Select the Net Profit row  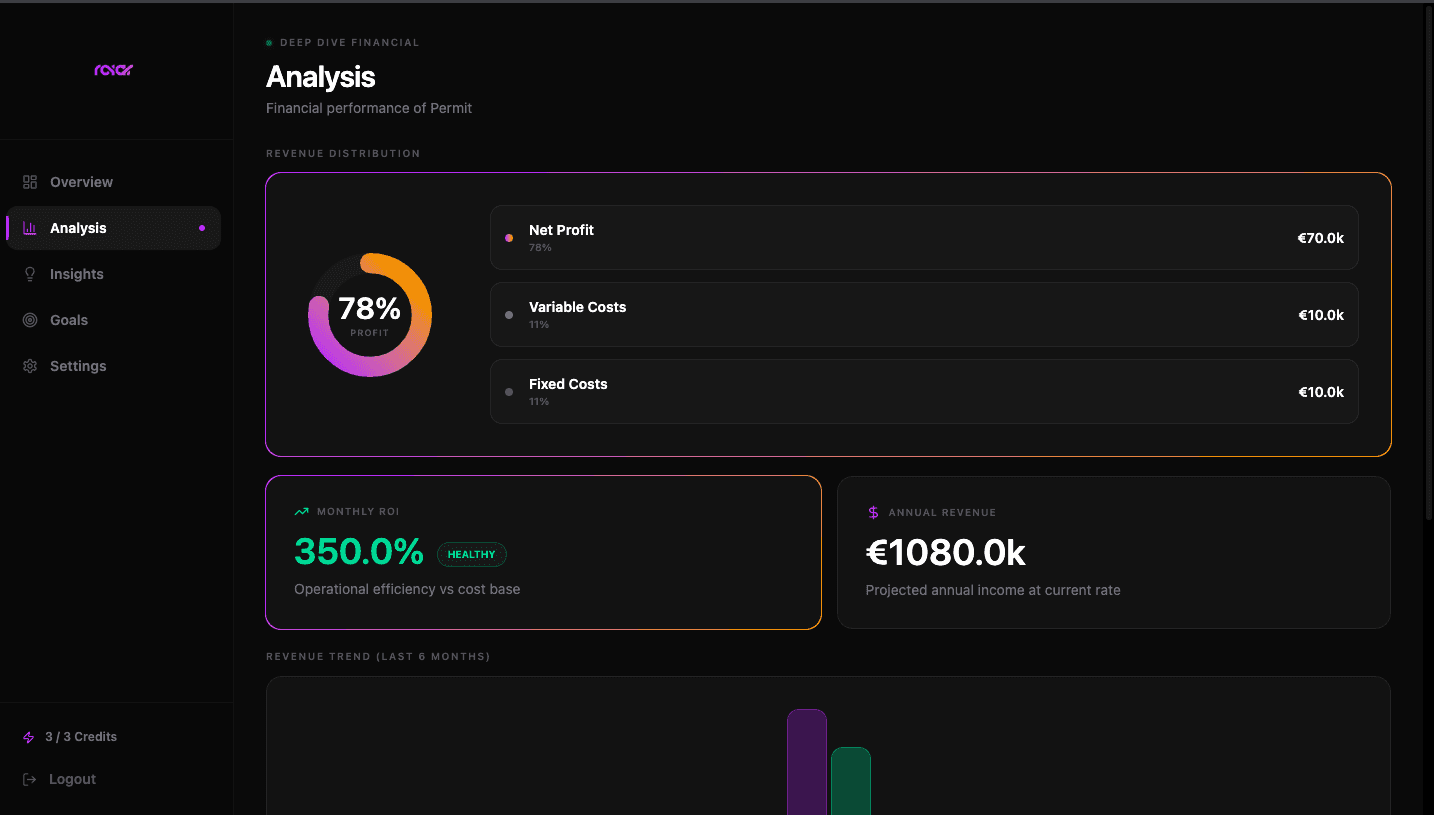924,237
